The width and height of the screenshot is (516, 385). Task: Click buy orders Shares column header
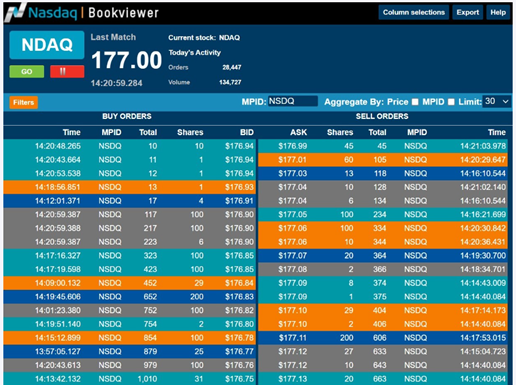(x=190, y=132)
